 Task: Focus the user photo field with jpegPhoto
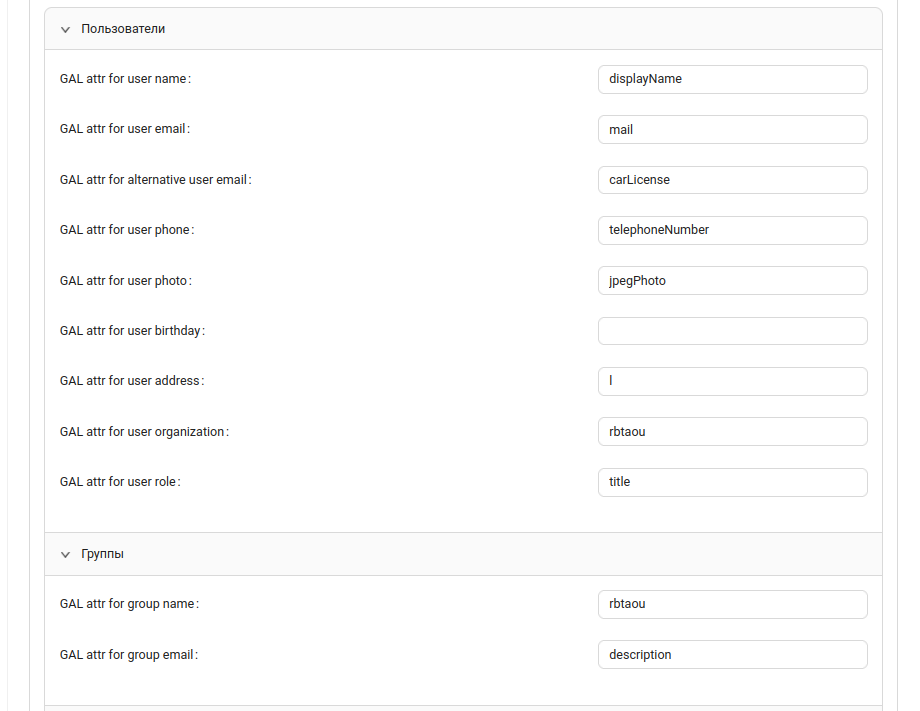[x=732, y=281]
